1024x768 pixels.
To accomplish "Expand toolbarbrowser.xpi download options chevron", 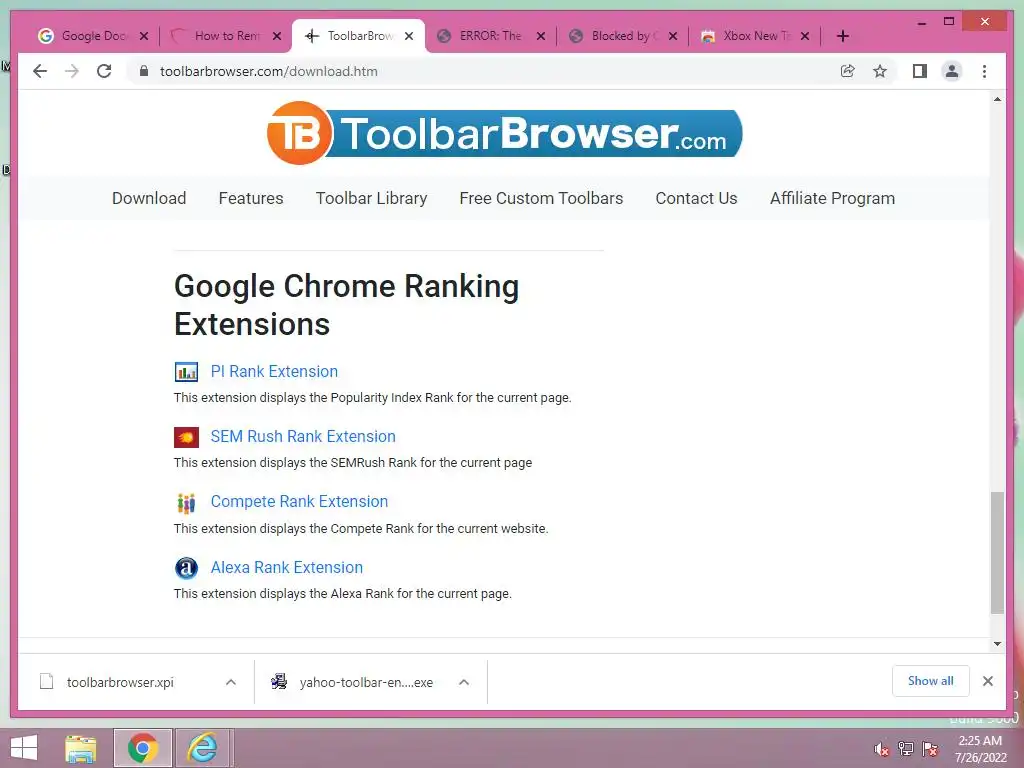I will (231, 682).
